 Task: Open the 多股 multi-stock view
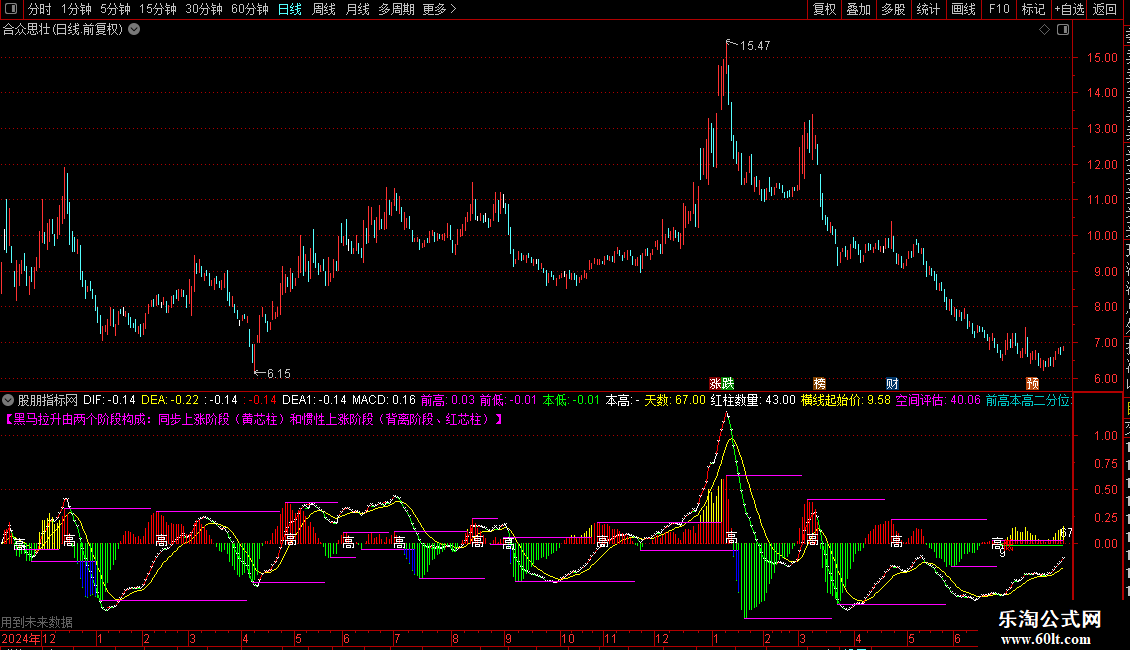[893, 9]
